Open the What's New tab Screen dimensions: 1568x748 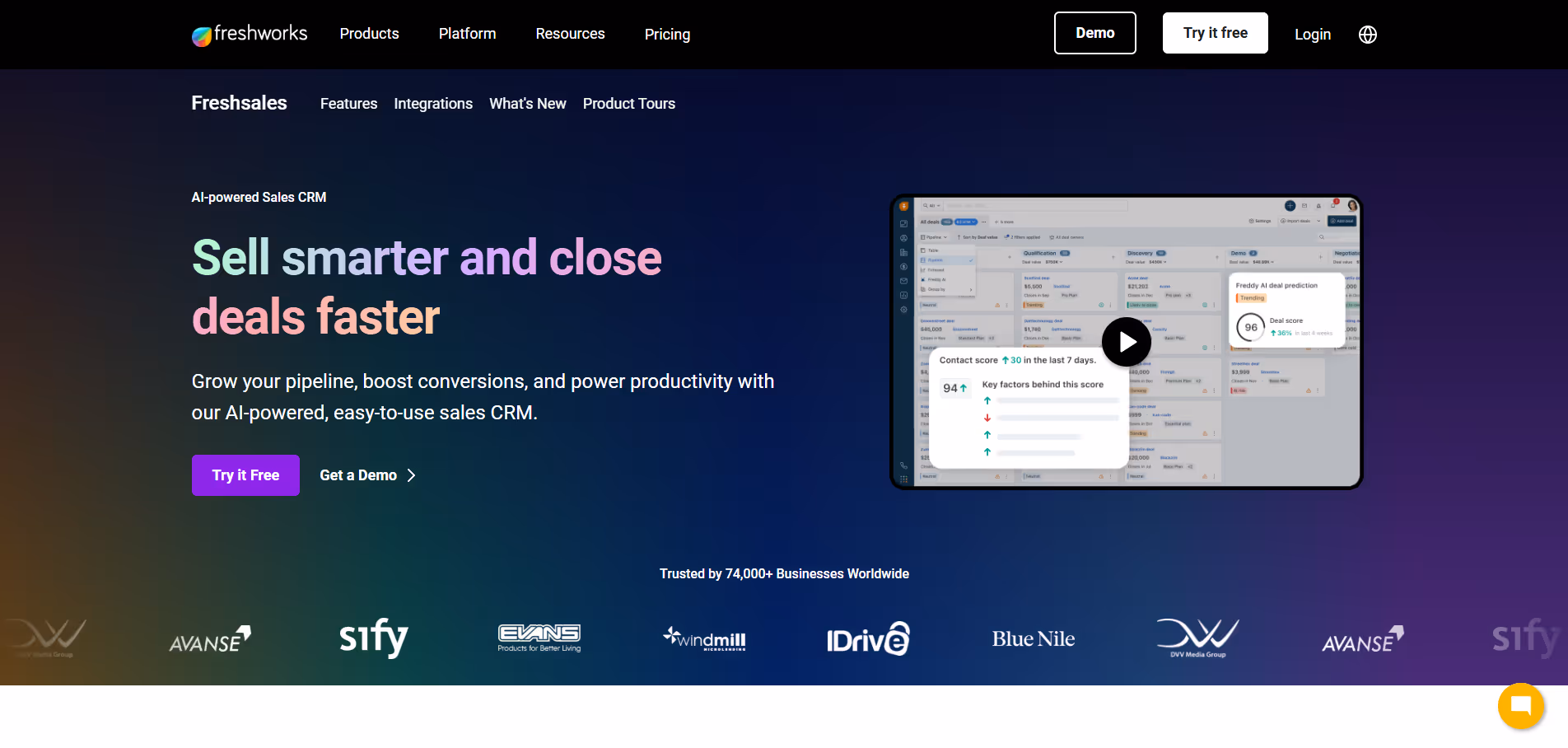(x=527, y=104)
